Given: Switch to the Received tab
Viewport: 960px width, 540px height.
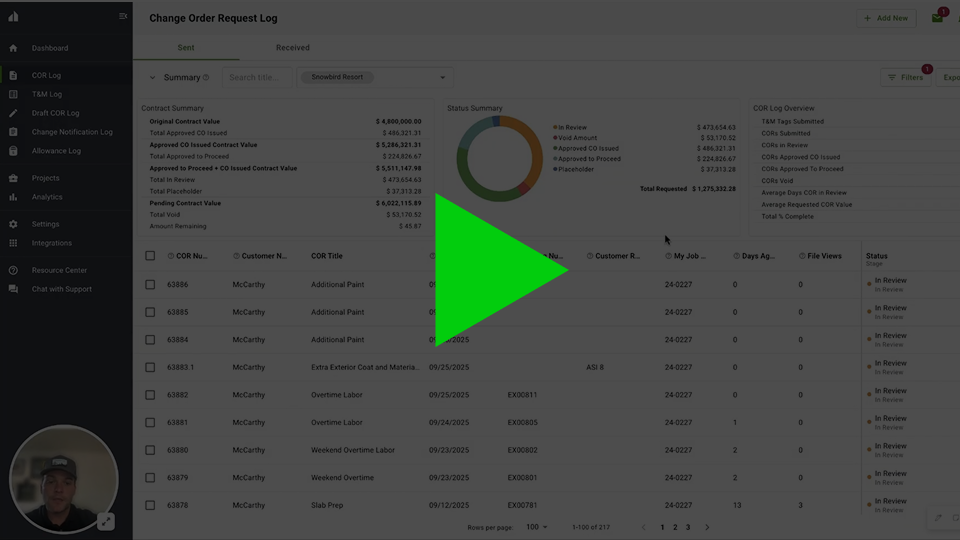Looking at the screenshot, I should (x=293, y=48).
